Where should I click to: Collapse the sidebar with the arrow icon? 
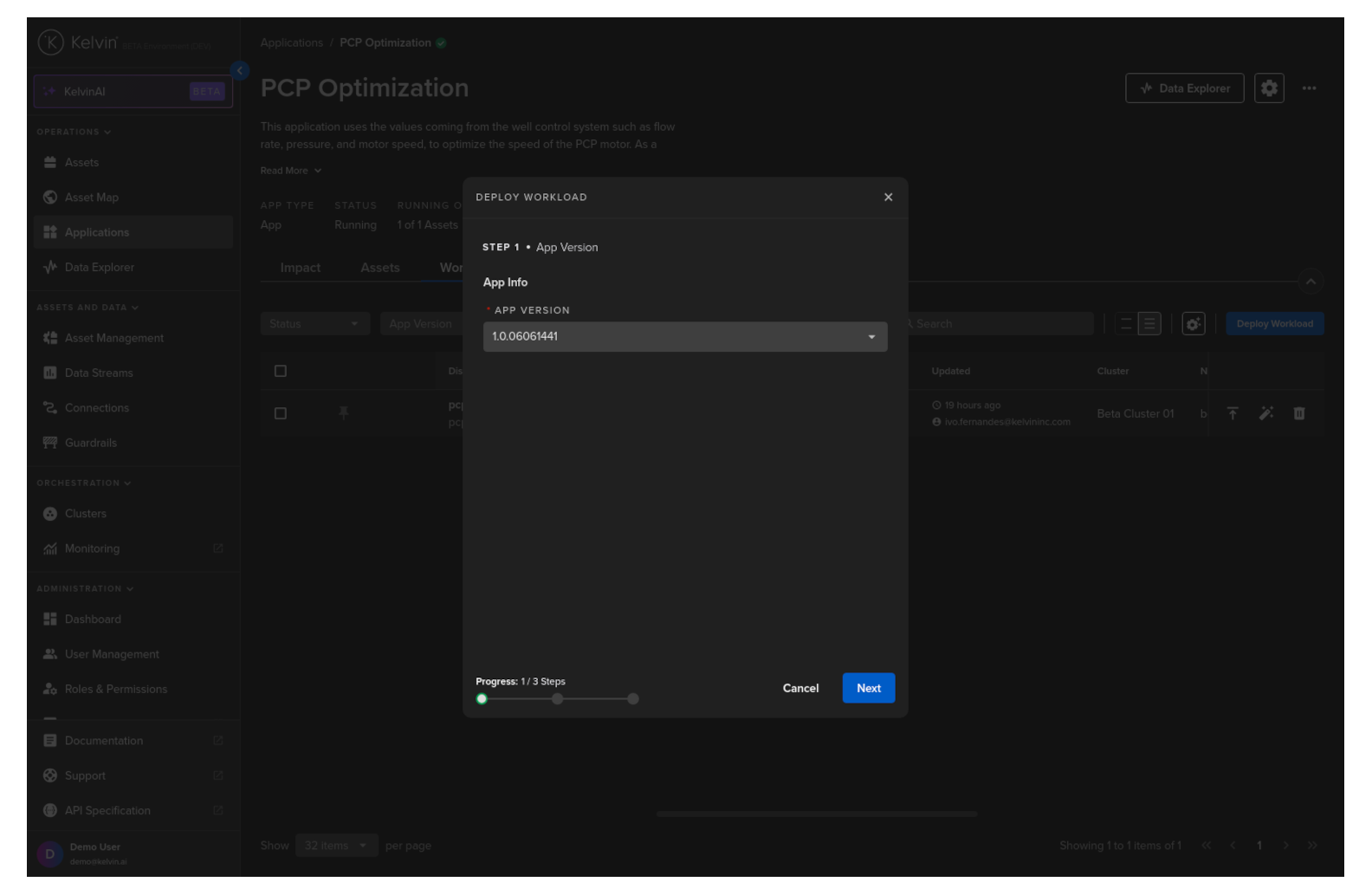[240, 71]
